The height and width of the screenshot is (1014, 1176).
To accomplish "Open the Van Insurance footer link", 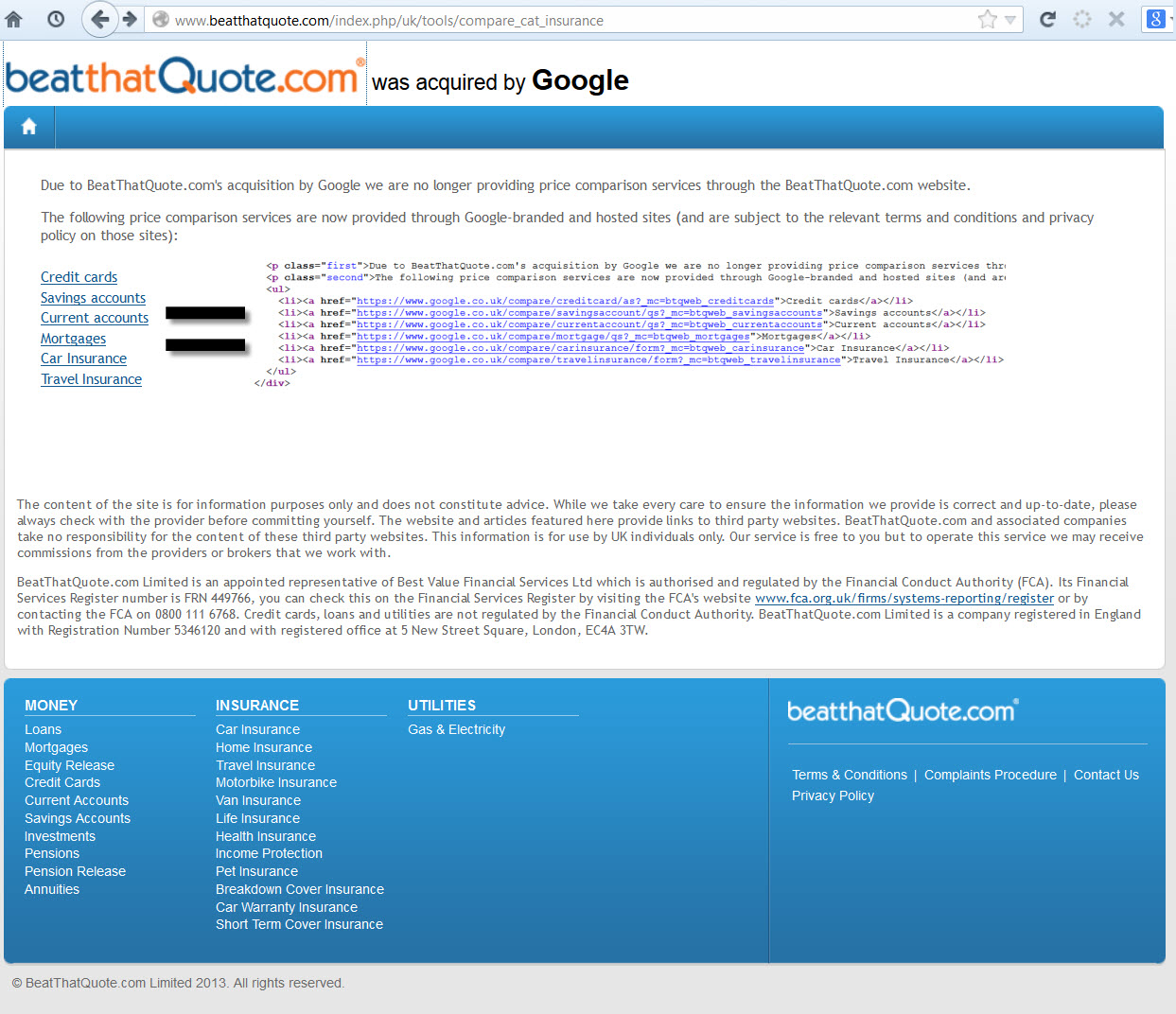I will pos(258,800).
